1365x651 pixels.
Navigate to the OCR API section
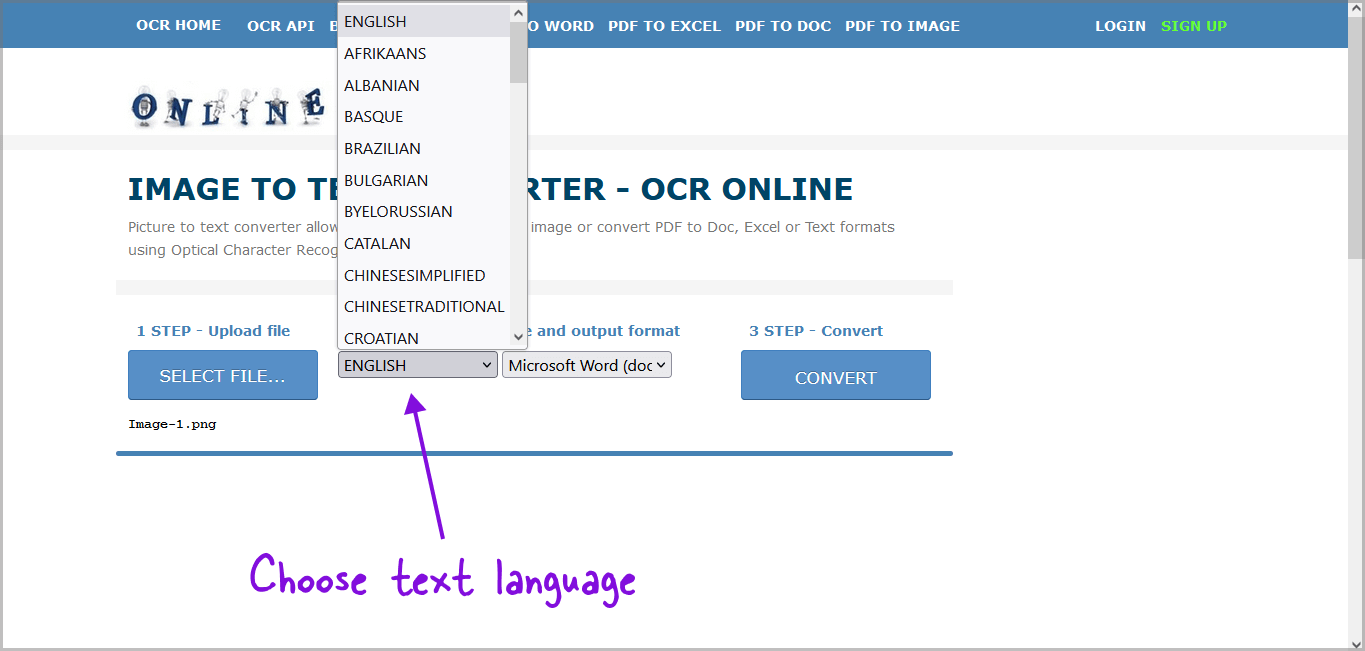click(x=281, y=25)
